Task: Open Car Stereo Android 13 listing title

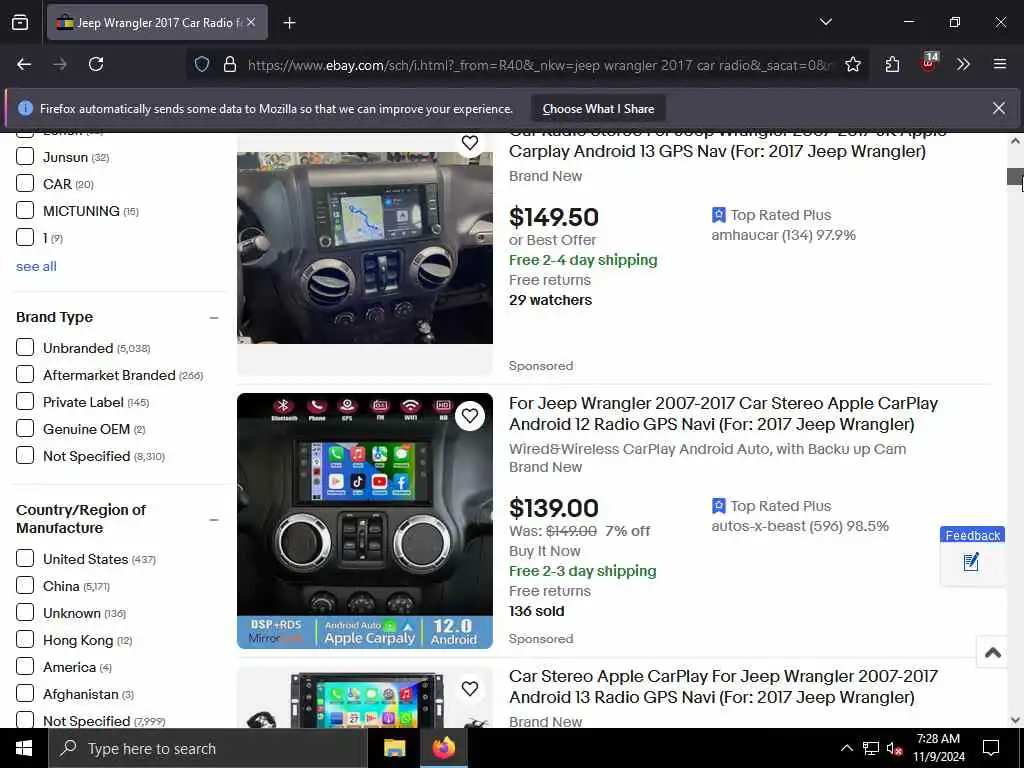Action: (x=723, y=687)
